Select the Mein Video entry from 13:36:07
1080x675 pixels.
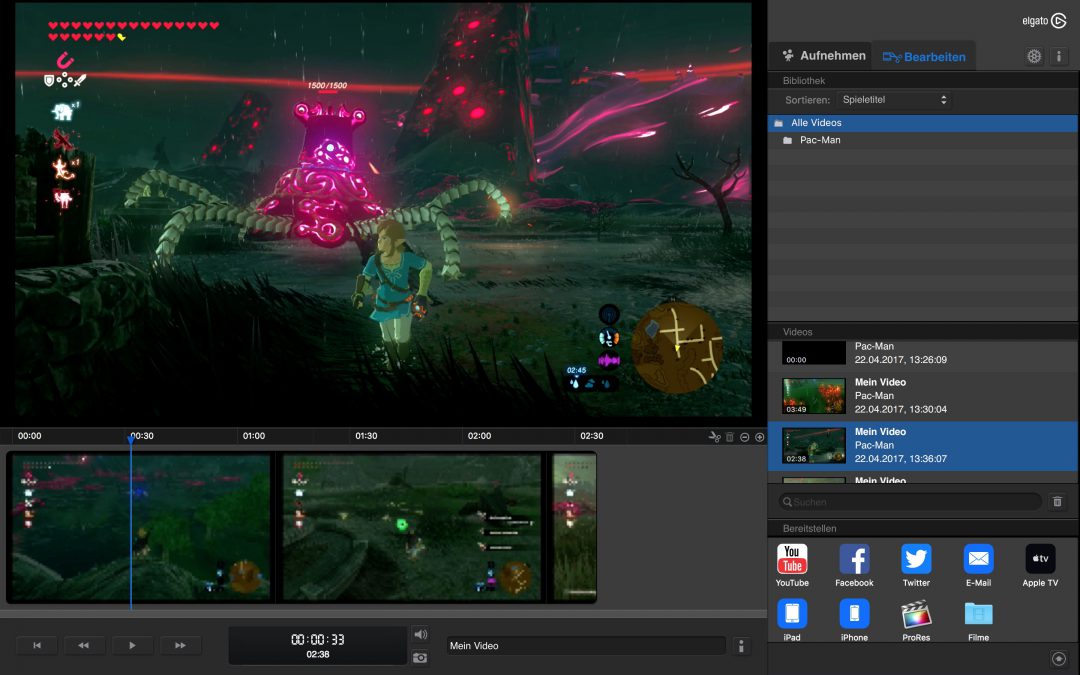pyautogui.click(x=923, y=446)
